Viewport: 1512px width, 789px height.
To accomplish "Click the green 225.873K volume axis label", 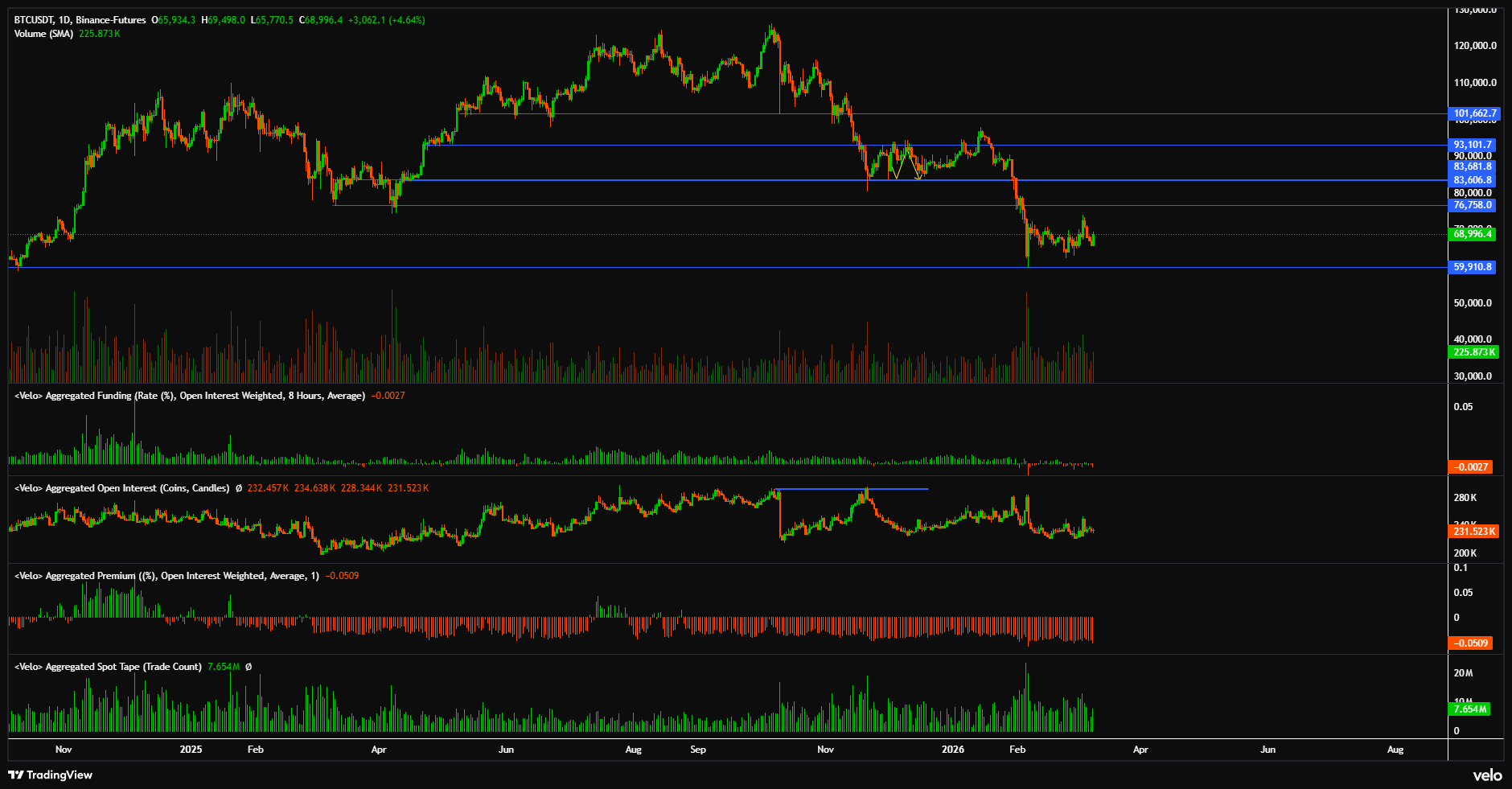I will (1473, 352).
